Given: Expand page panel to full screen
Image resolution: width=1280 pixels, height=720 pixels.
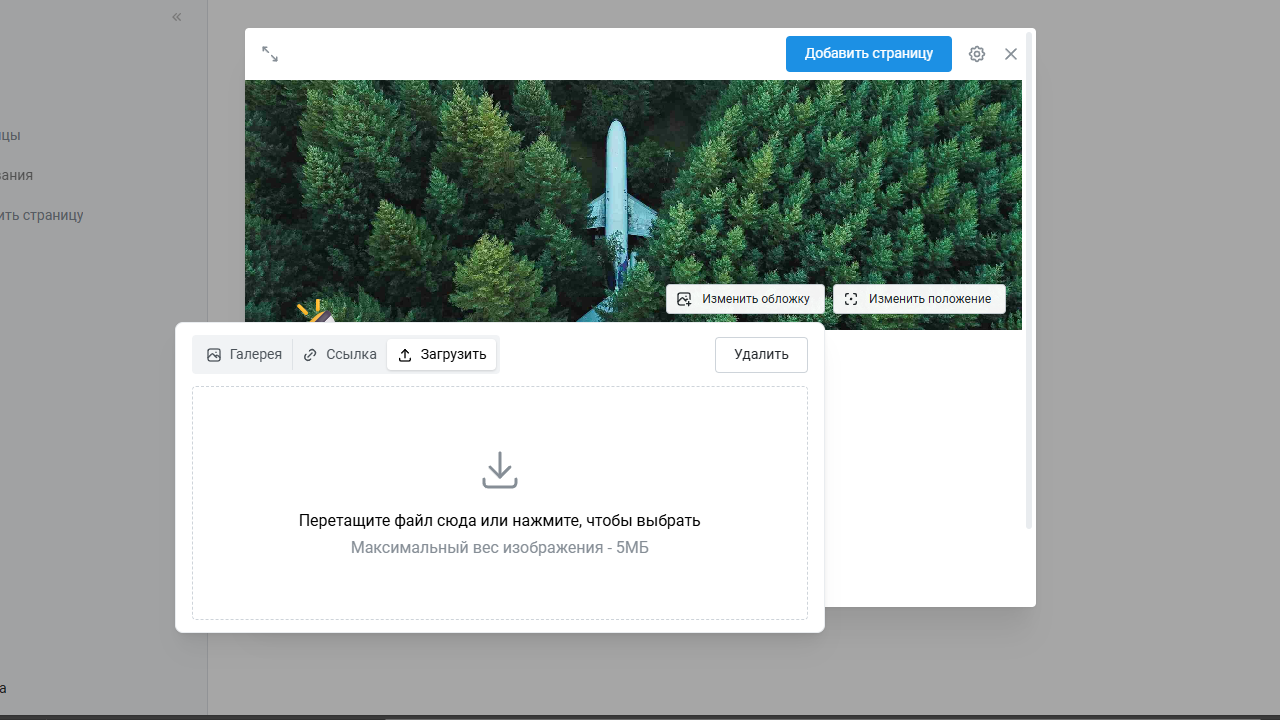Looking at the screenshot, I should (270, 54).
